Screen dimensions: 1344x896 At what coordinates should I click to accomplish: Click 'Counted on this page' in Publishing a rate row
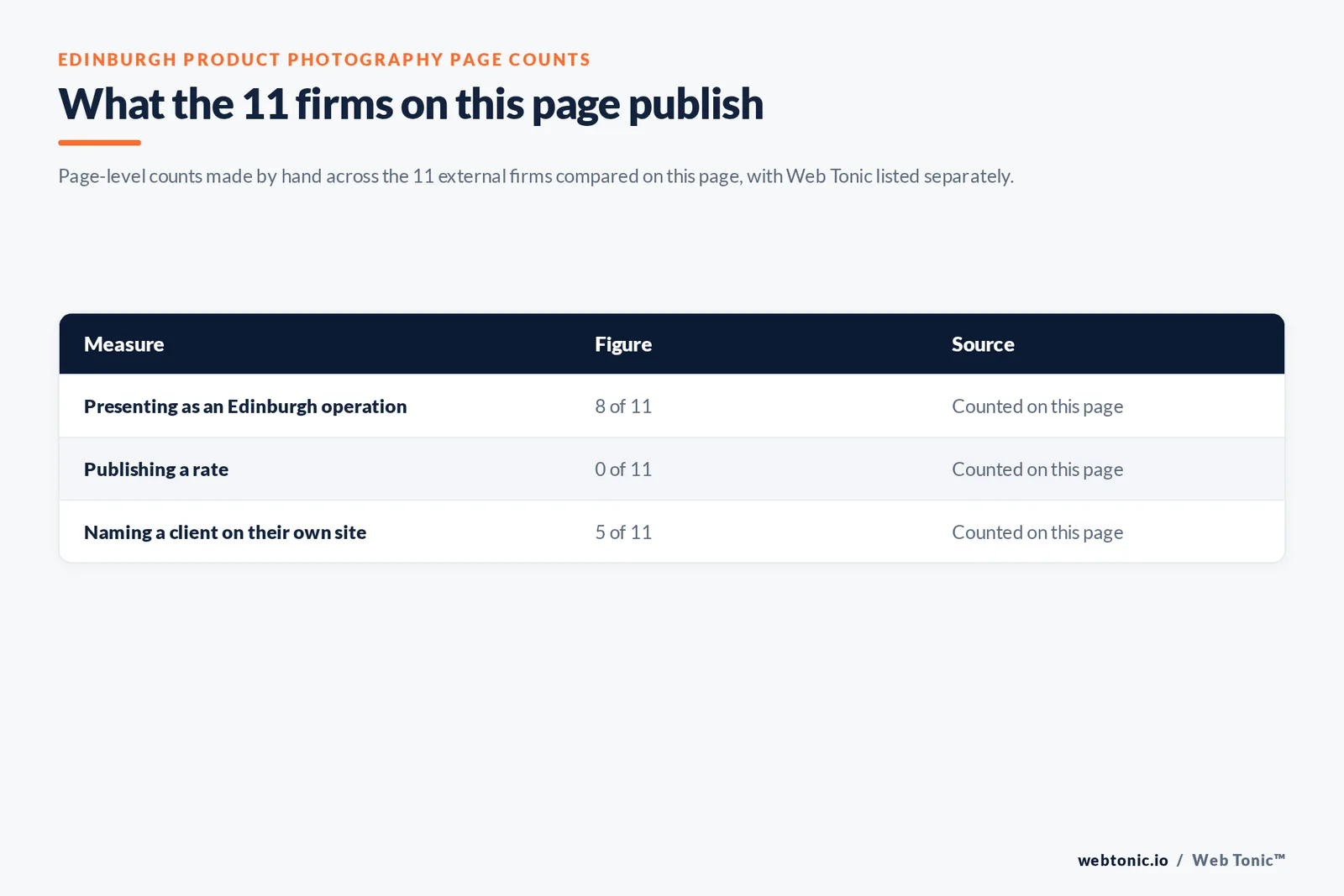[1037, 469]
